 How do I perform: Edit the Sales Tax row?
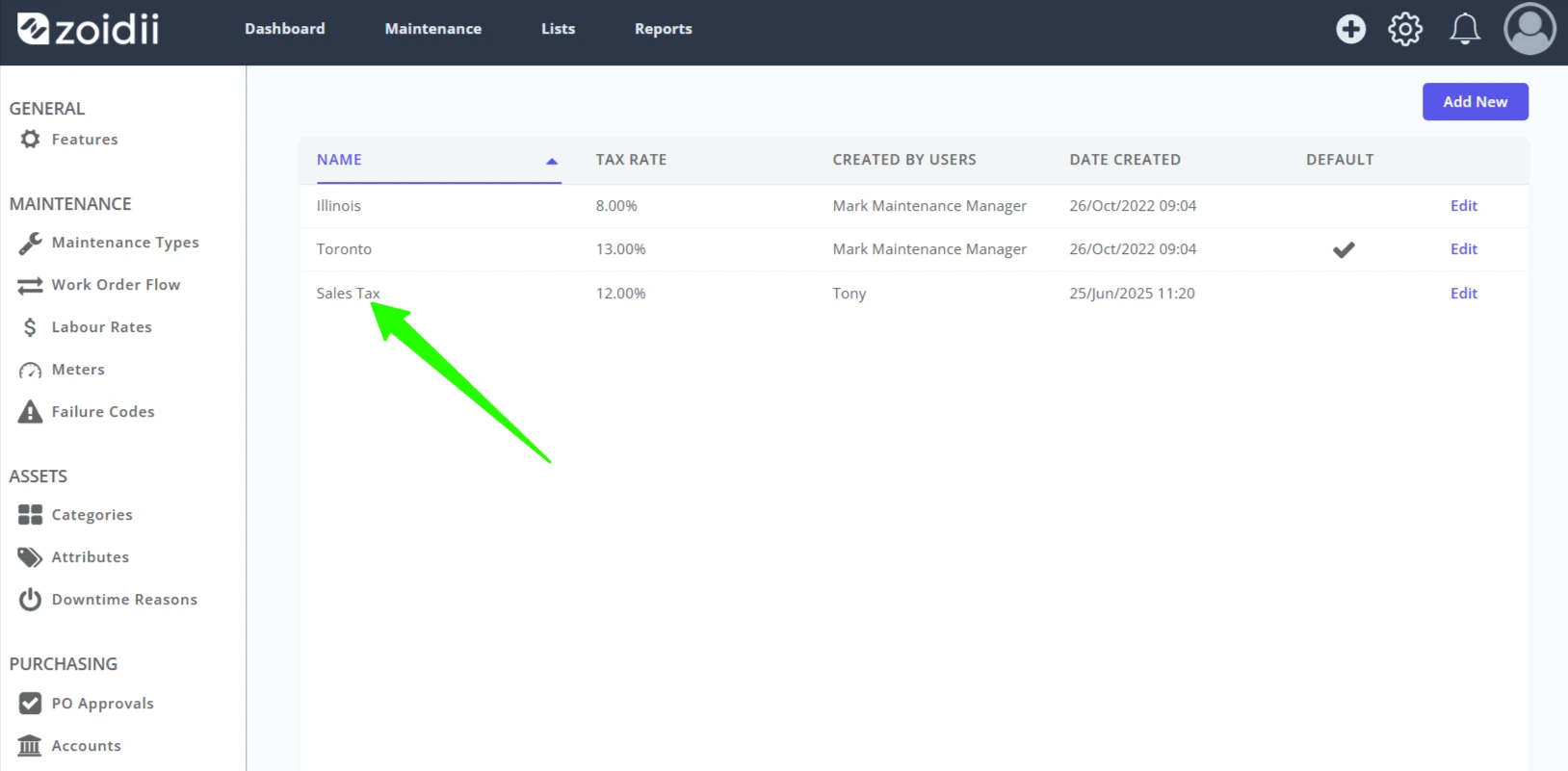[1463, 294]
